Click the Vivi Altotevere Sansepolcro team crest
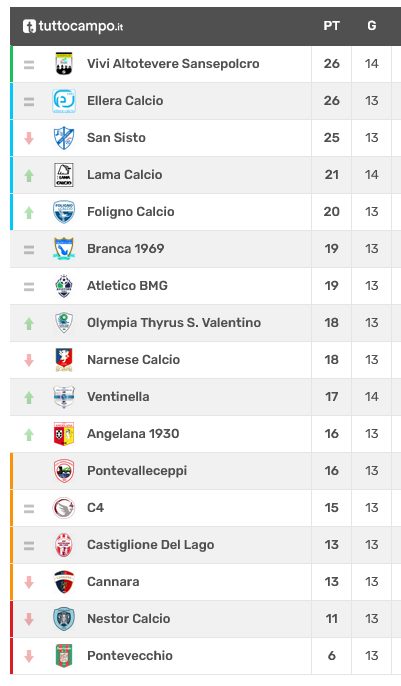Screen dimensions: 401x686 (64, 64)
